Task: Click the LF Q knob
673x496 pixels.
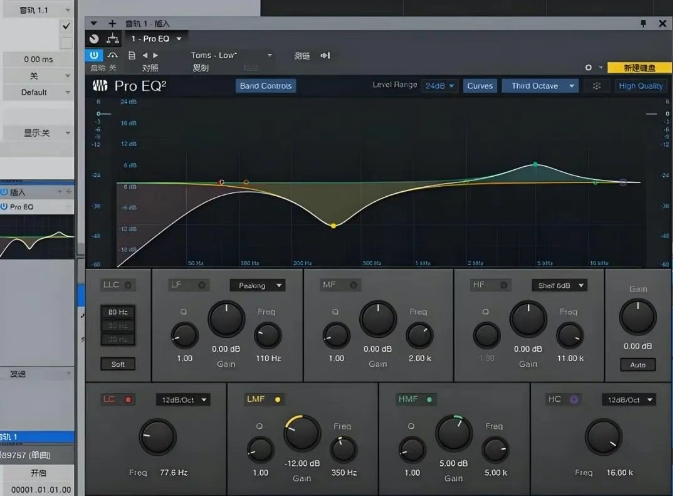Action: [185, 336]
